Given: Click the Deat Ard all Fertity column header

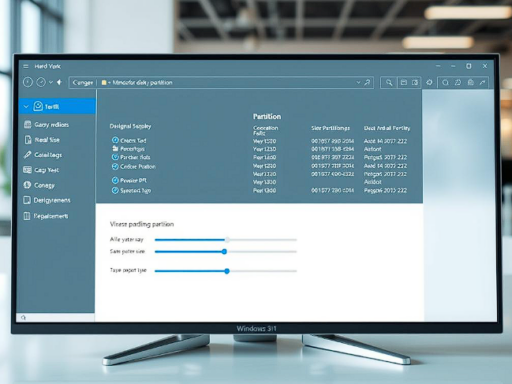Looking at the screenshot, I should point(387,128).
